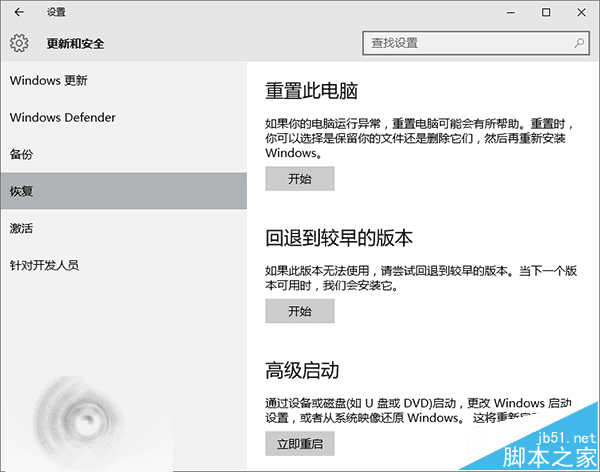Minimize the settings window
This screenshot has height=472, width=600.
point(510,12)
